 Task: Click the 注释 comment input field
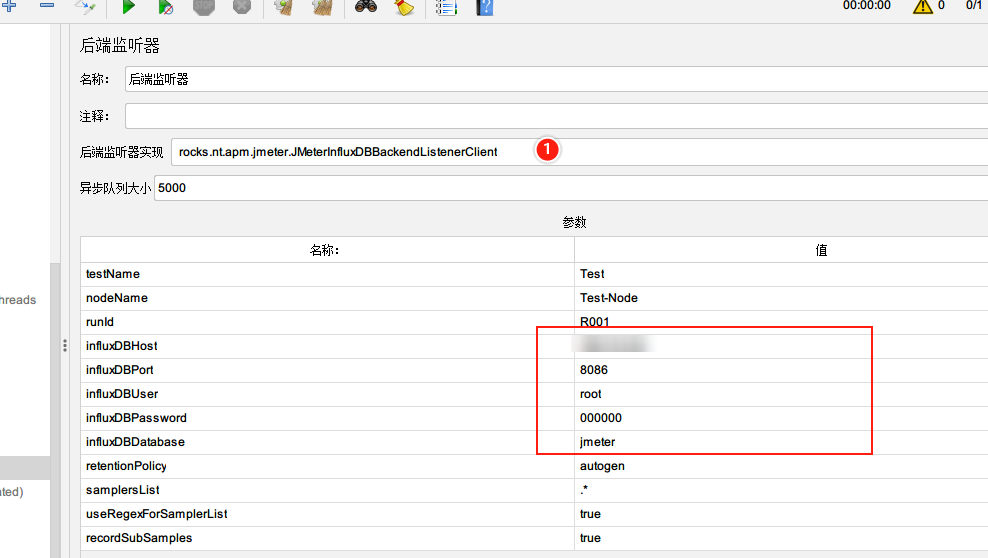556,116
